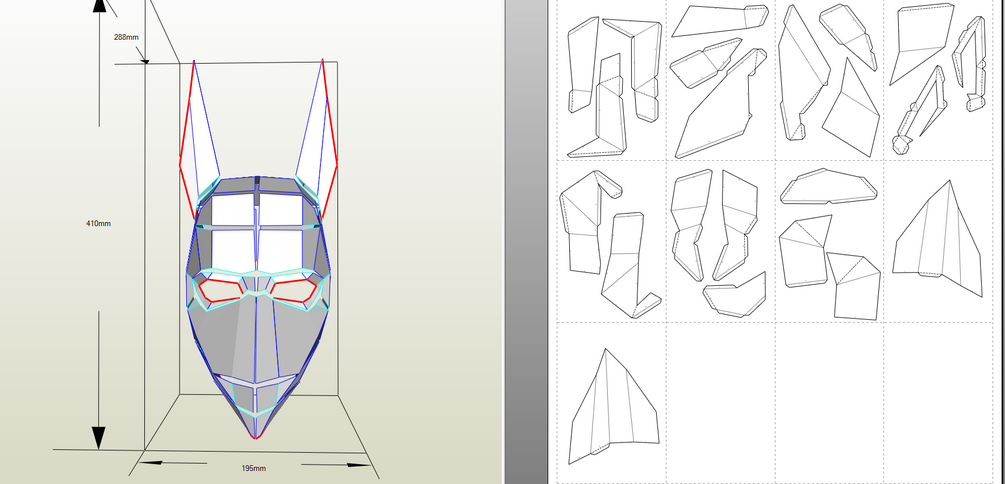Viewport: 1005px width, 484px height.
Task: Click the right ear of the 3D mask
Action: [x=319, y=141]
